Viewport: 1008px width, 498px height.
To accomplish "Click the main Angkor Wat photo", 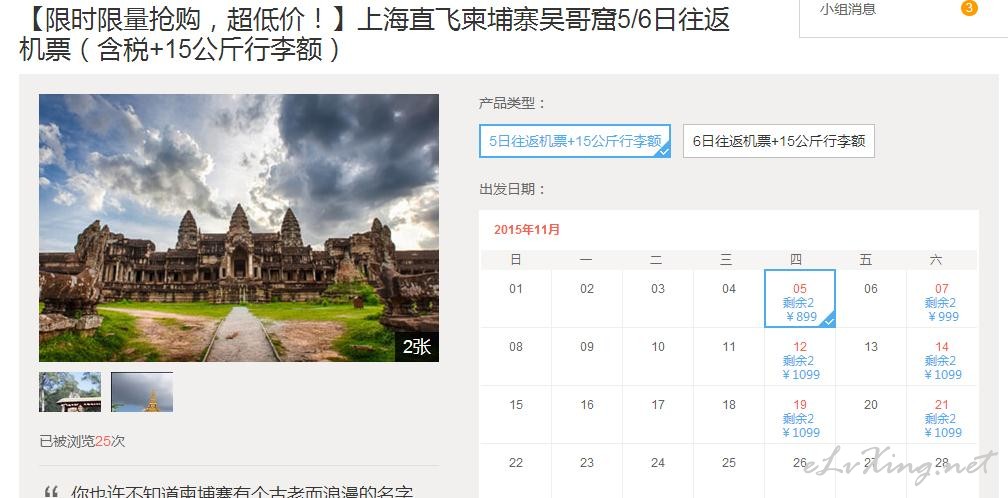I will 238,227.
